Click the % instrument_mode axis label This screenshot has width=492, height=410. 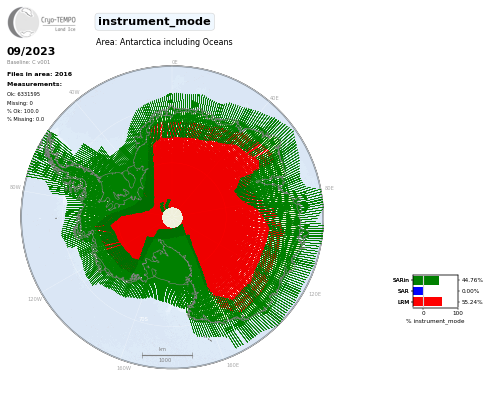[x=435, y=321]
